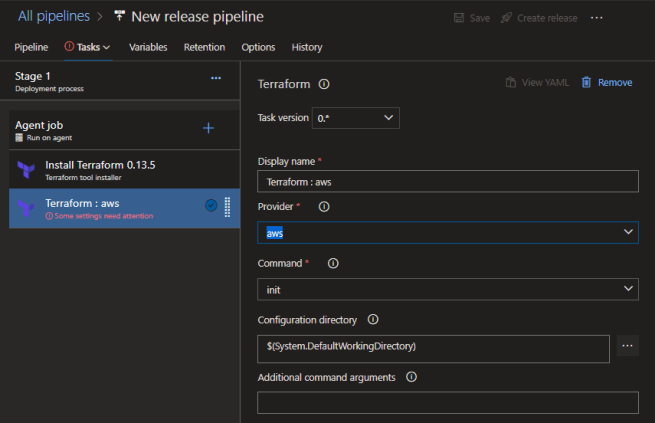This screenshot has width=655, height=423.
Task: Click the info icon beside Provider
Action: (323, 206)
